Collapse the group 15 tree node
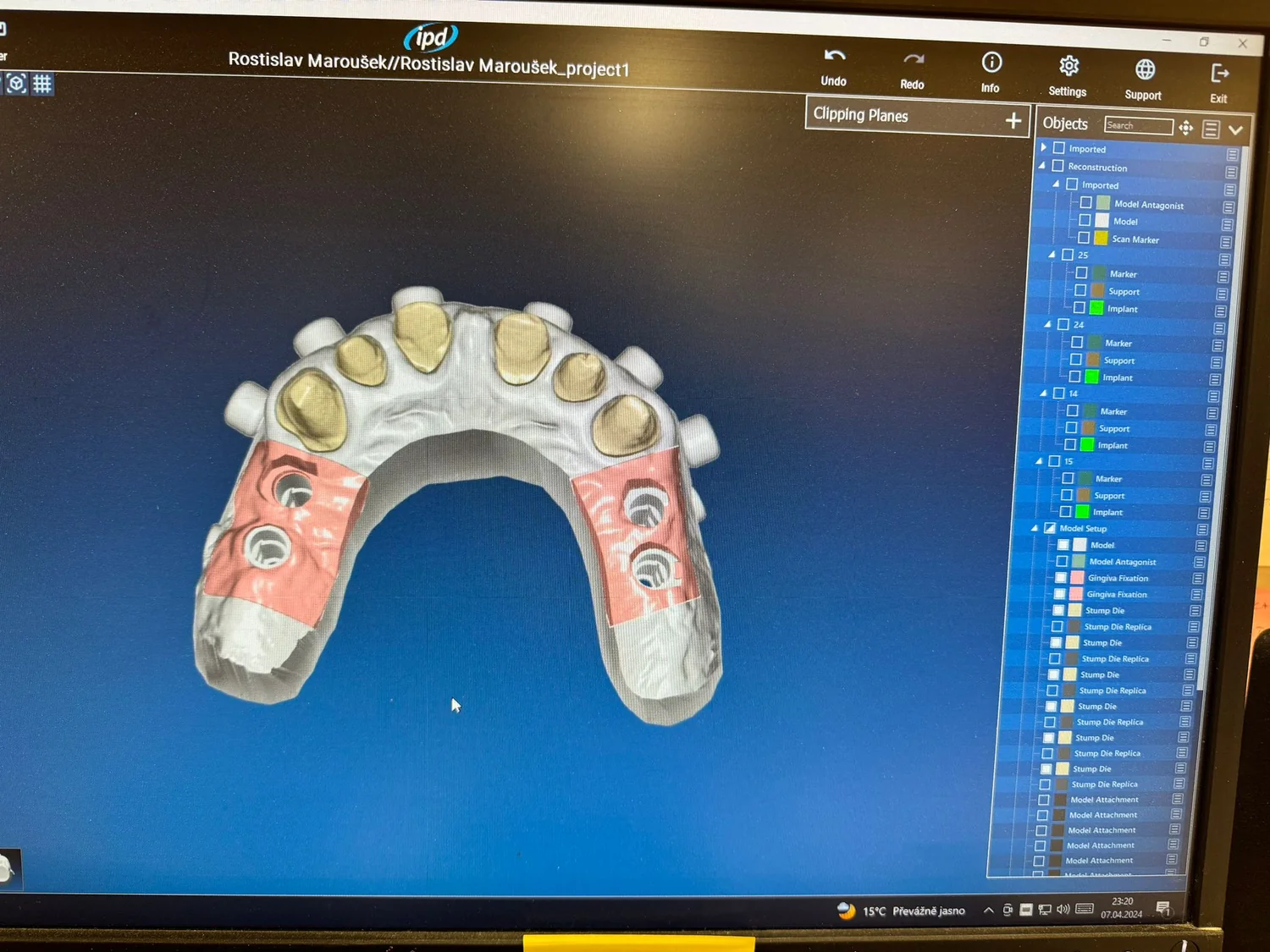The image size is (1270, 952). tap(1039, 461)
